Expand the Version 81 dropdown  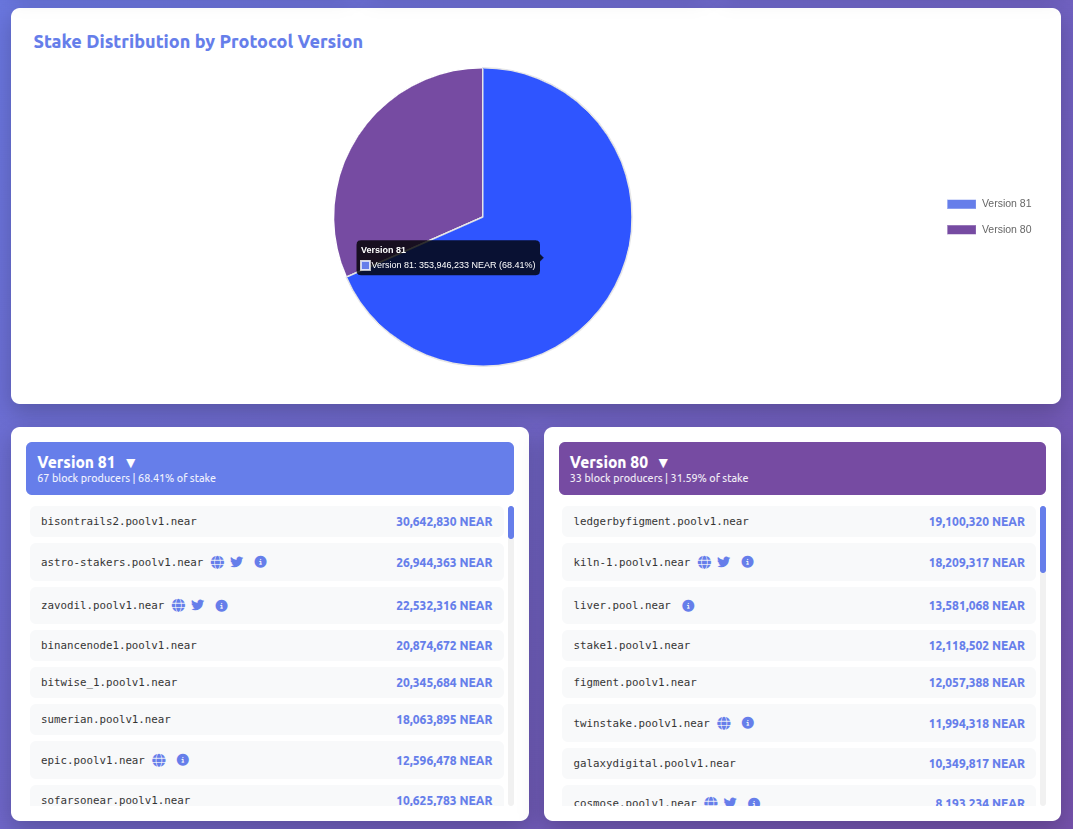(x=130, y=462)
